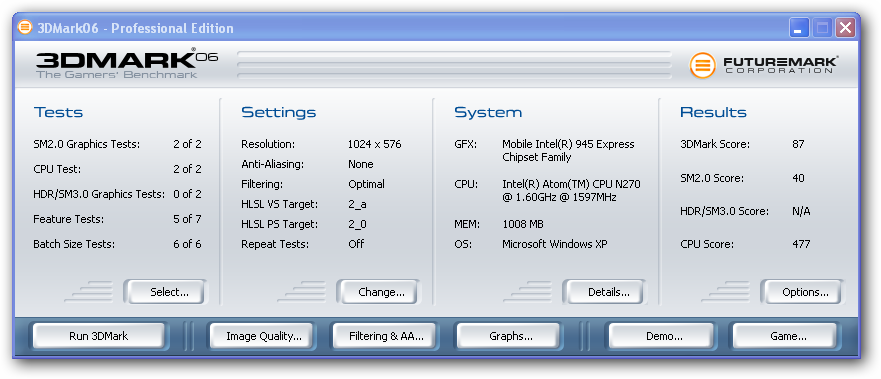The width and height of the screenshot is (881, 379).
Task: Click the GFX label
Action: pyautogui.click(x=466, y=144)
